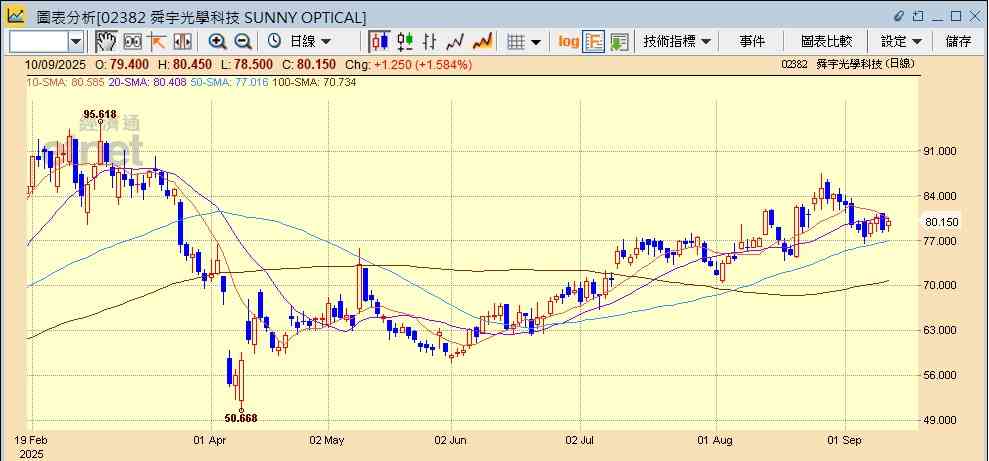Click the 95.618 high price marker
Screen dimensions: 989x461
(x=100, y=114)
